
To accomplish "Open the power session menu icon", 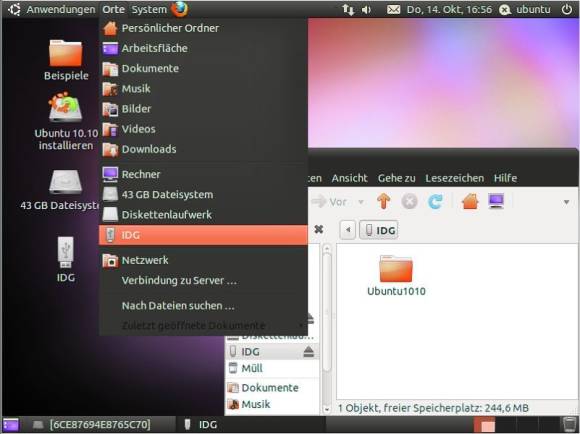I will pyautogui.click(x=567, y=10).
